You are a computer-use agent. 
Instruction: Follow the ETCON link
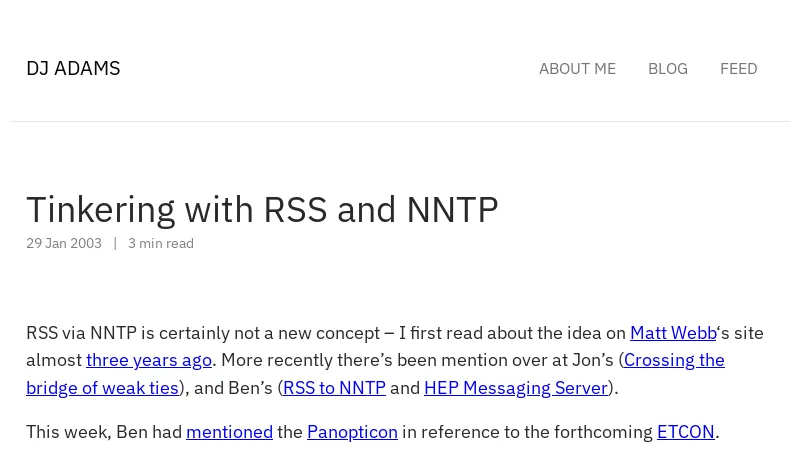[x=685, y=432]
